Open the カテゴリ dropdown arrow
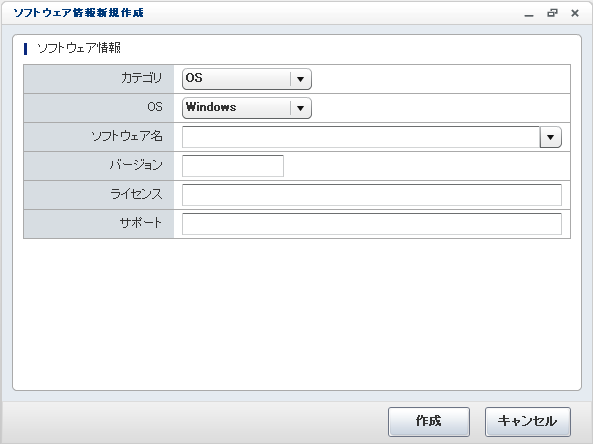This screenshot has width=593, height=444. click(301, 79)
